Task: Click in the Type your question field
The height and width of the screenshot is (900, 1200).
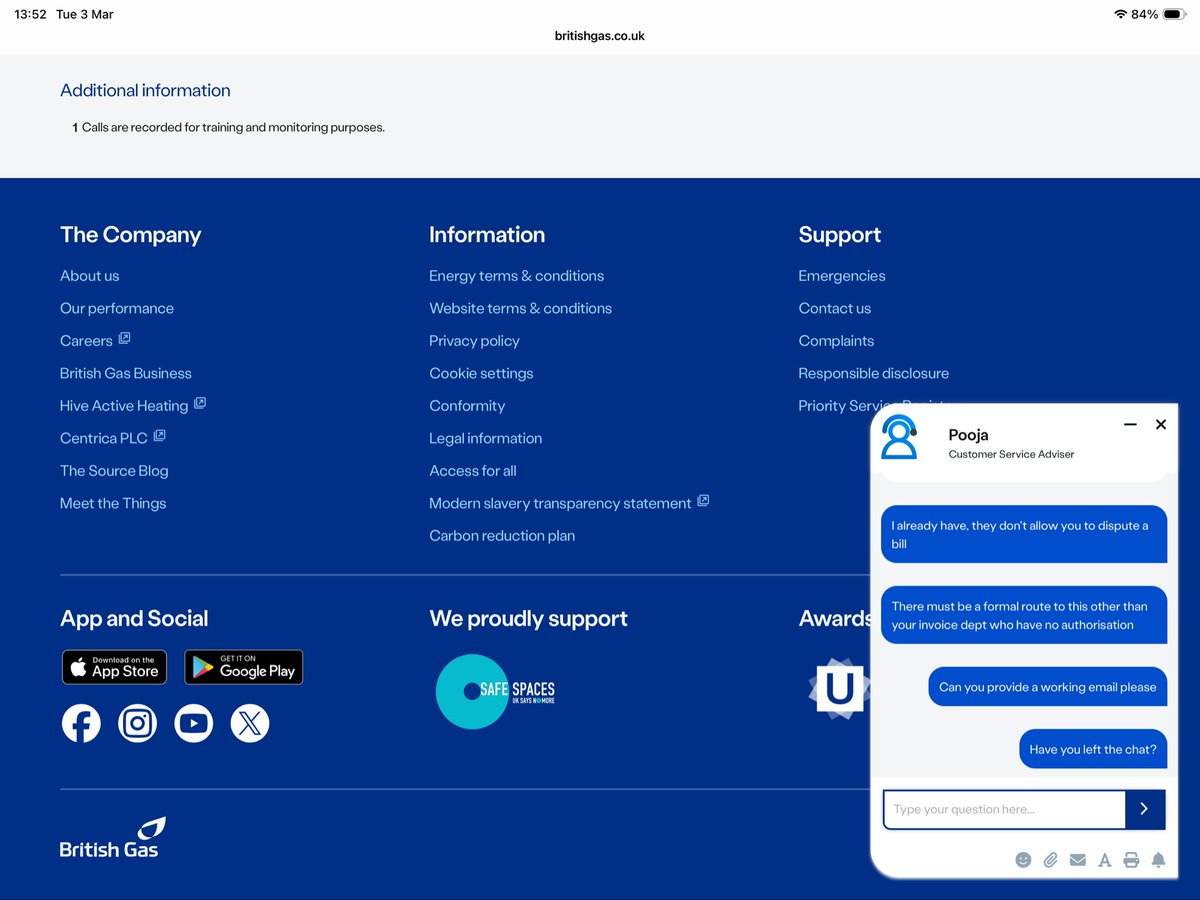Action: tap(1004, 809)
